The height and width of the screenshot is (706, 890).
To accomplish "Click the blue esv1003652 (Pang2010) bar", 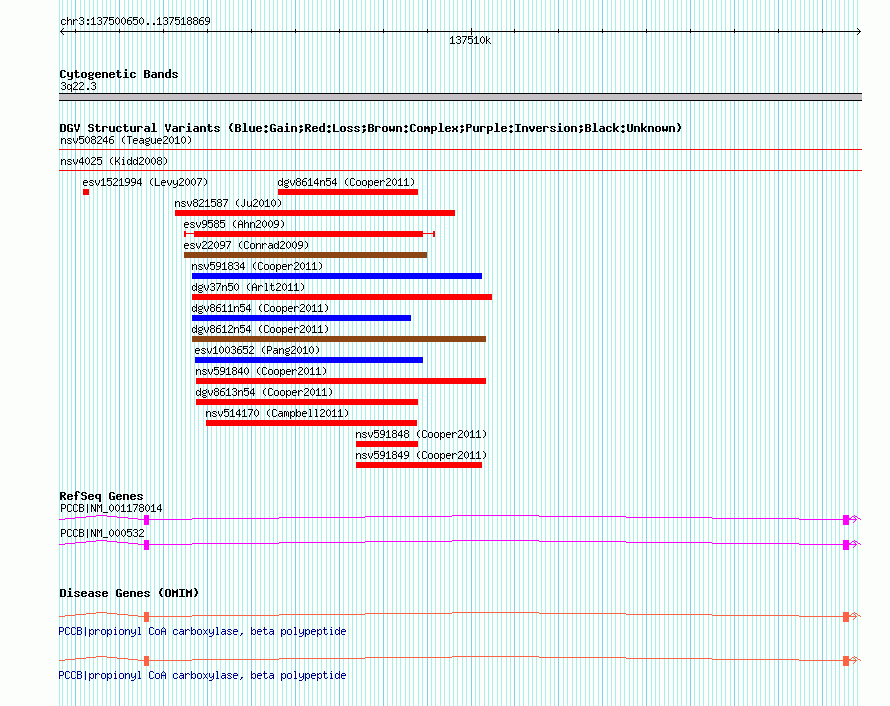I will pyautogui.click(x=309, y=360).
